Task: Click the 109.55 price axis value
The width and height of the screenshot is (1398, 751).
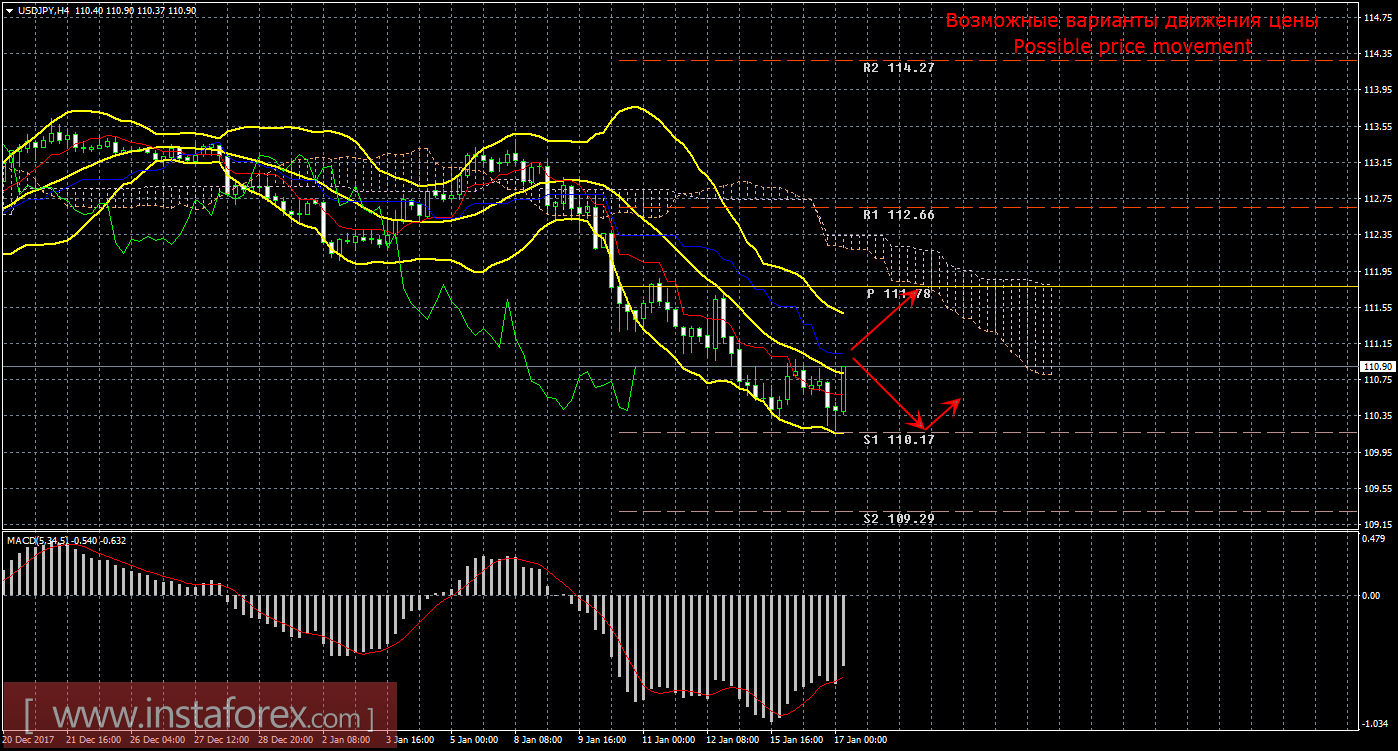Action: tap(1377, 488)
